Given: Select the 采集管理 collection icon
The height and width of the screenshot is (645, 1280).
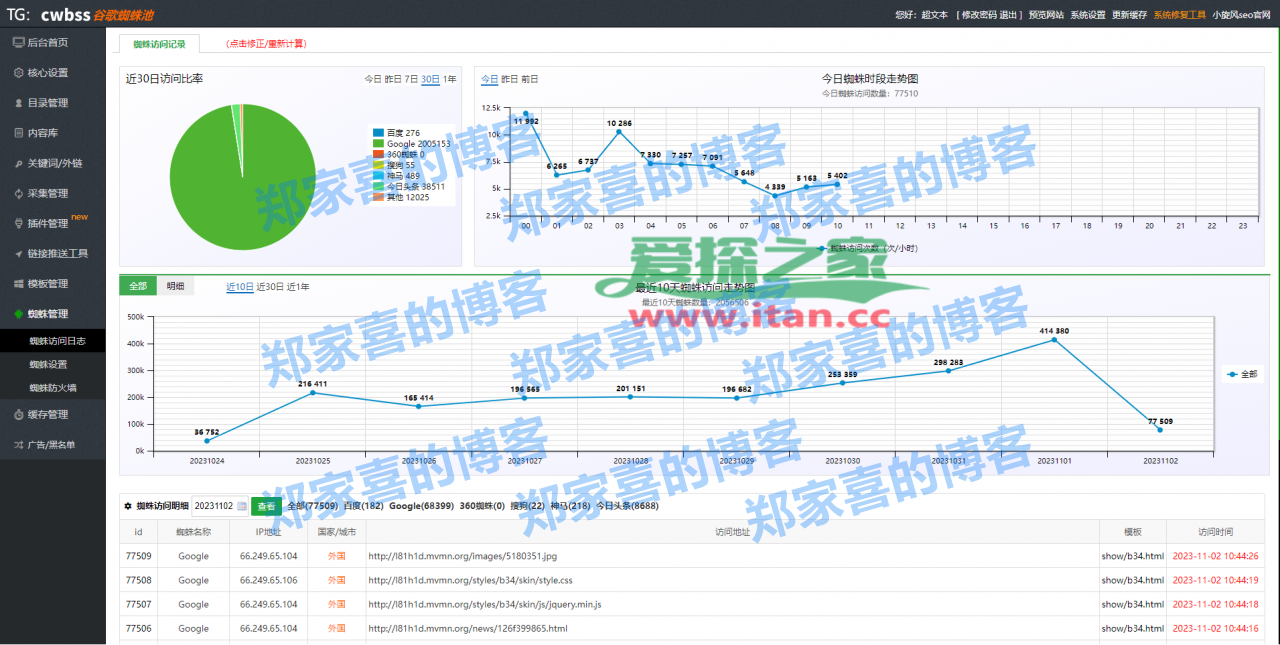Looking at the screenshot, I should 17,192.
